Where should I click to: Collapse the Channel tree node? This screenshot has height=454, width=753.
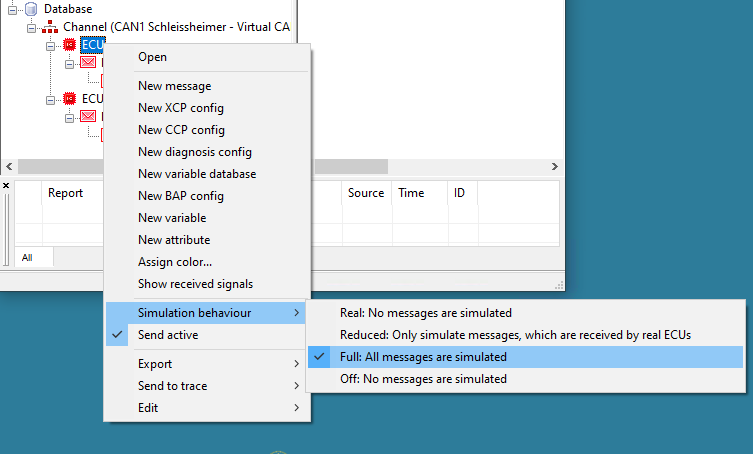tap(33, 28)
